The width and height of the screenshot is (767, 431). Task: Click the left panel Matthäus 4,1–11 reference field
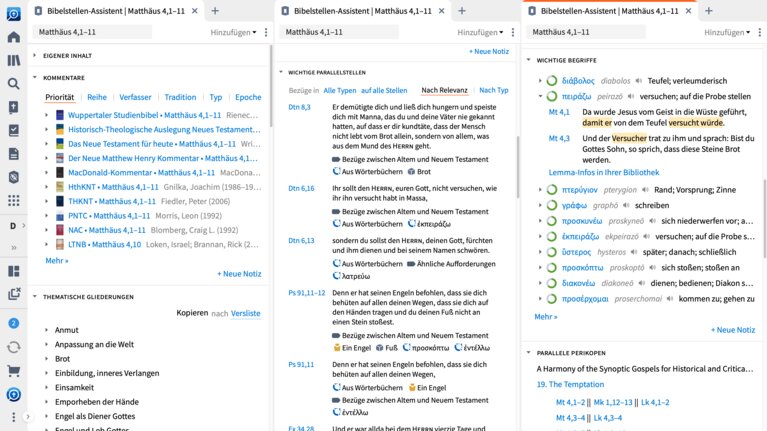tap(92, 32)
